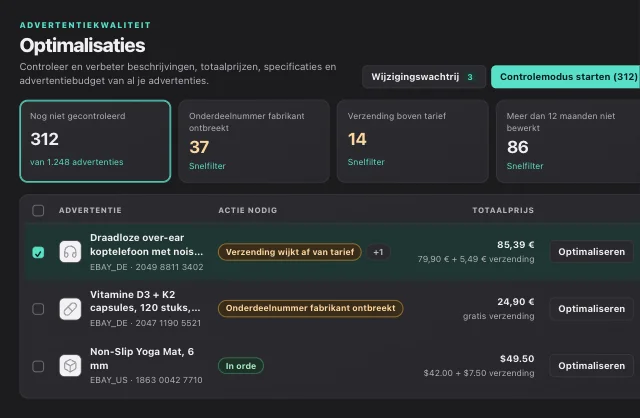Click the 79,90 € + 5,49 € verzending breakdown

pos(476,259)
